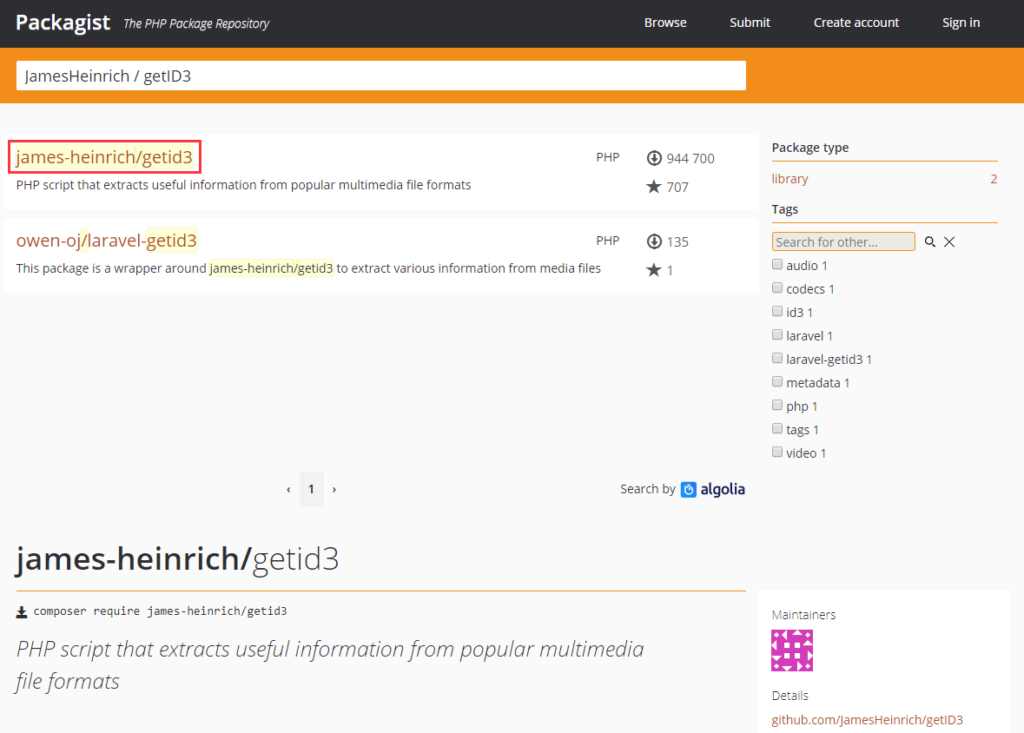Click the main package search field
1024x733 pixels.
(381, 76)
